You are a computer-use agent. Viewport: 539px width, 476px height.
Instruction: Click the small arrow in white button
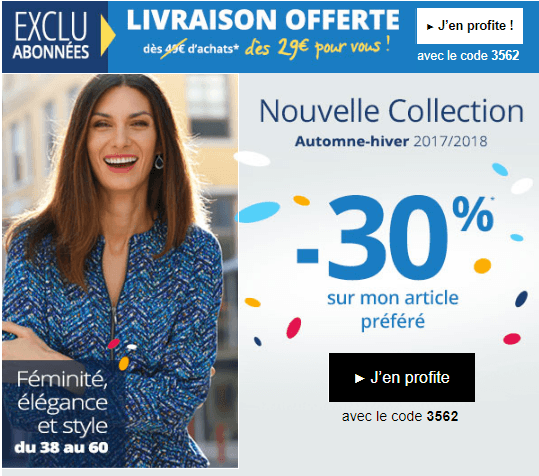click(x=430, y=27)
